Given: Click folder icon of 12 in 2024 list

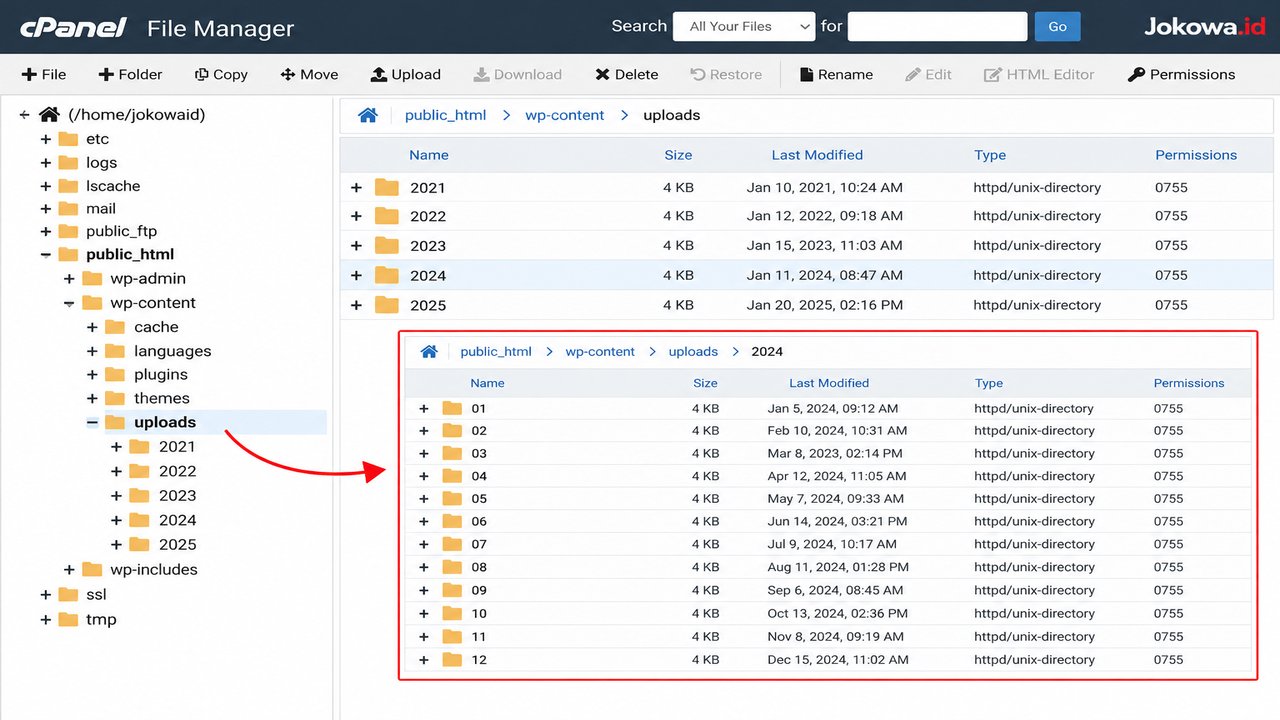Looking at the screenshot, I should point(453,659).
